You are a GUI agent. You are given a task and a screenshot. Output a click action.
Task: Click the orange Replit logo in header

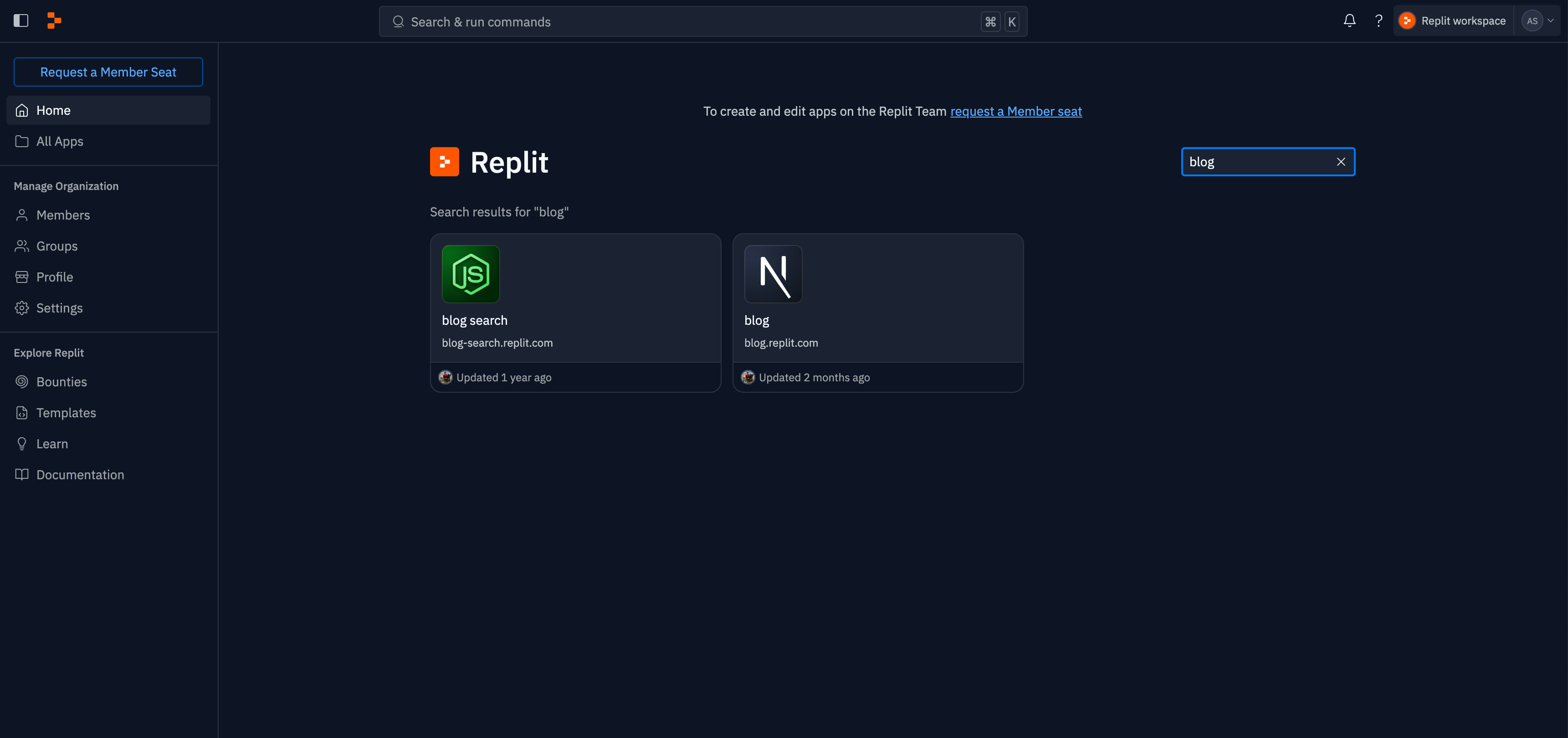pyautogui.click(x=54, y=20)
